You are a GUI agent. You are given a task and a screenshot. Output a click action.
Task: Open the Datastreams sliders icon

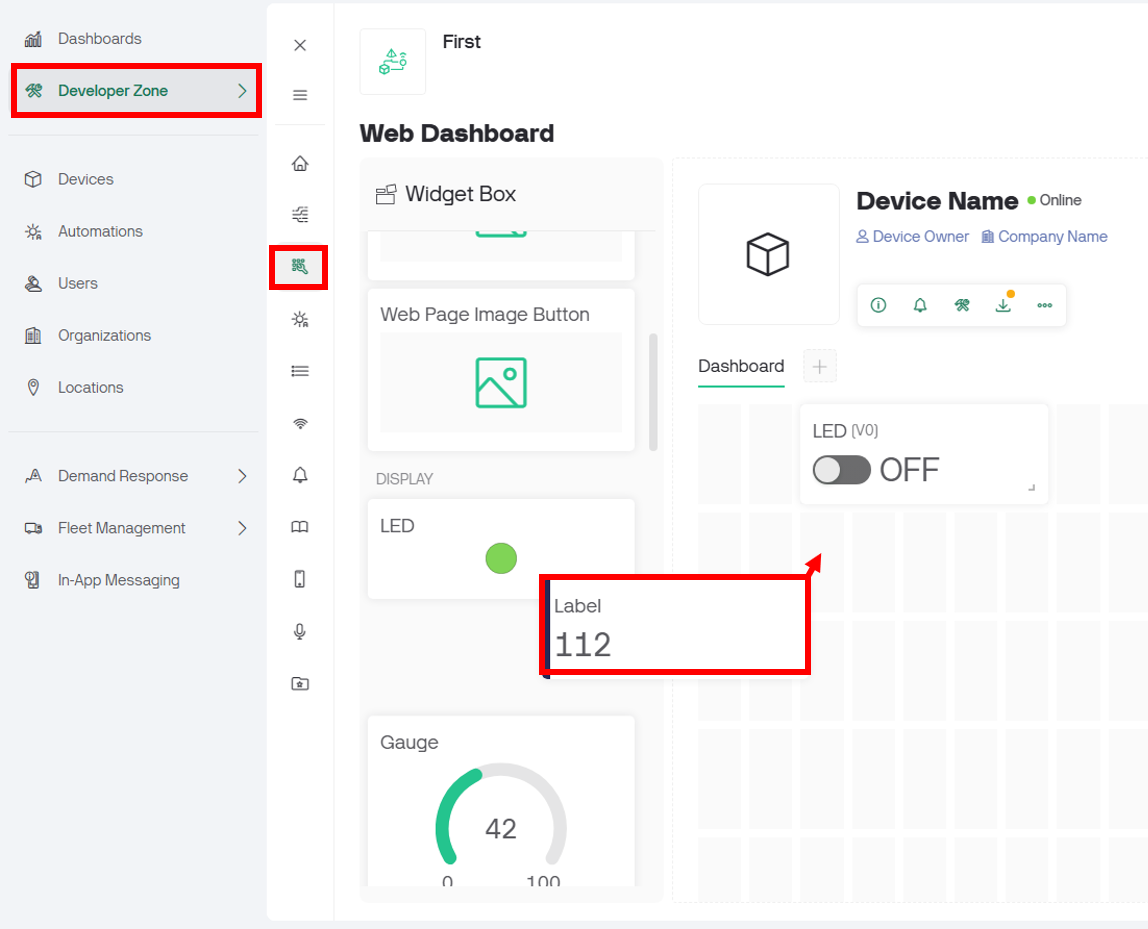click(299, 214)
